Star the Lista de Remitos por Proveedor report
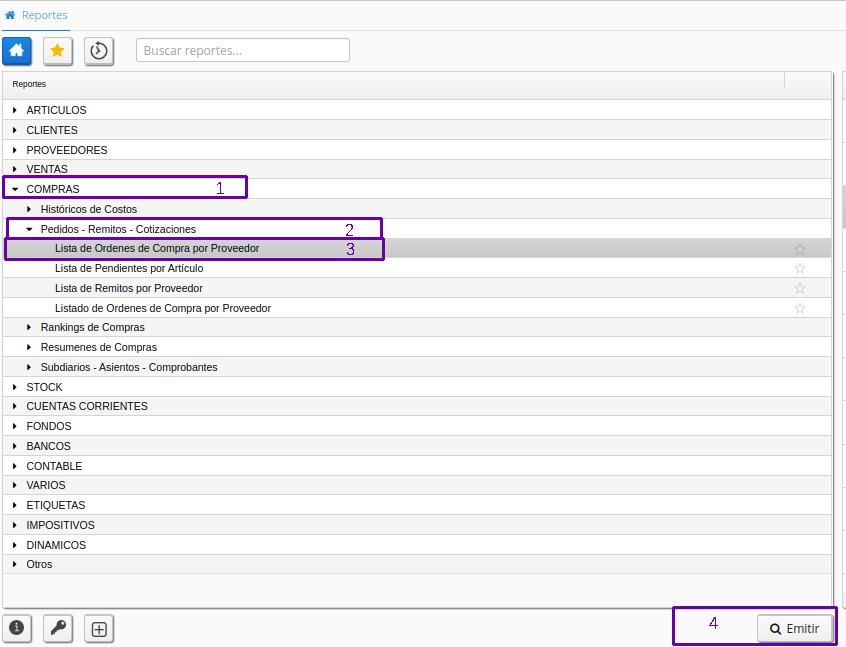Image resolution: width=846 pixels, height=647 pixels. (x=800, y=288)
